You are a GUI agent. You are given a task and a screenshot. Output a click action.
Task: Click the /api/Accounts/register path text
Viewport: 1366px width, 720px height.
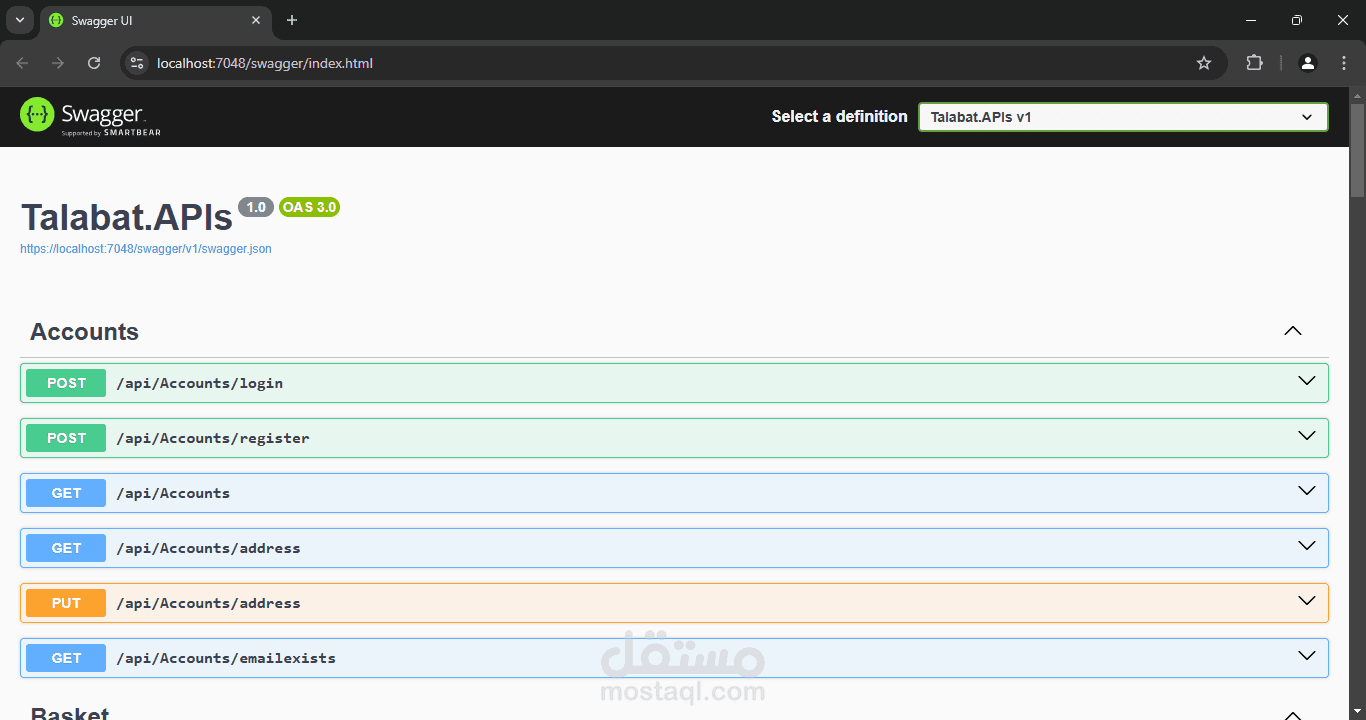213,438
